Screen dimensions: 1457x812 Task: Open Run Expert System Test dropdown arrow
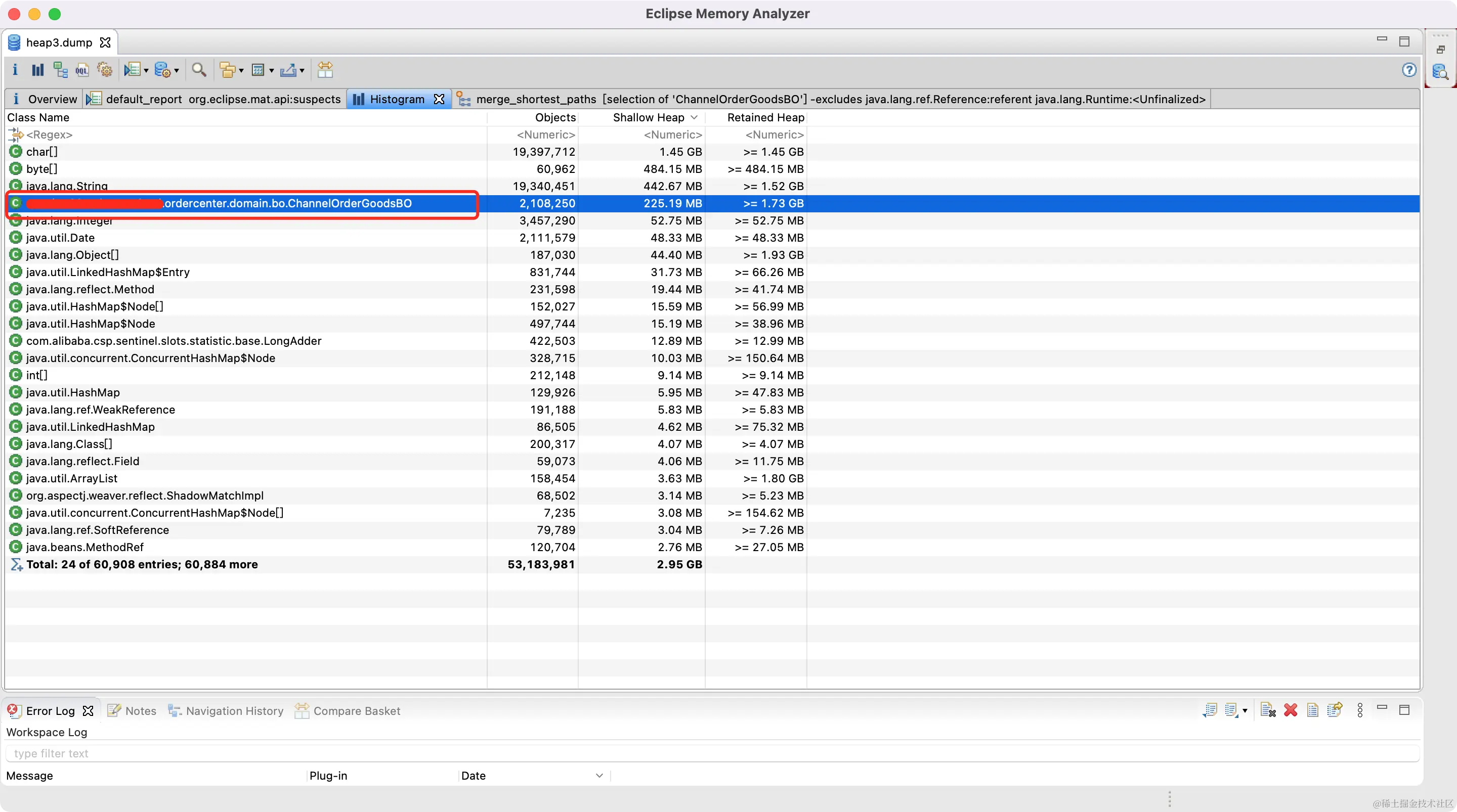click(147, 71)
